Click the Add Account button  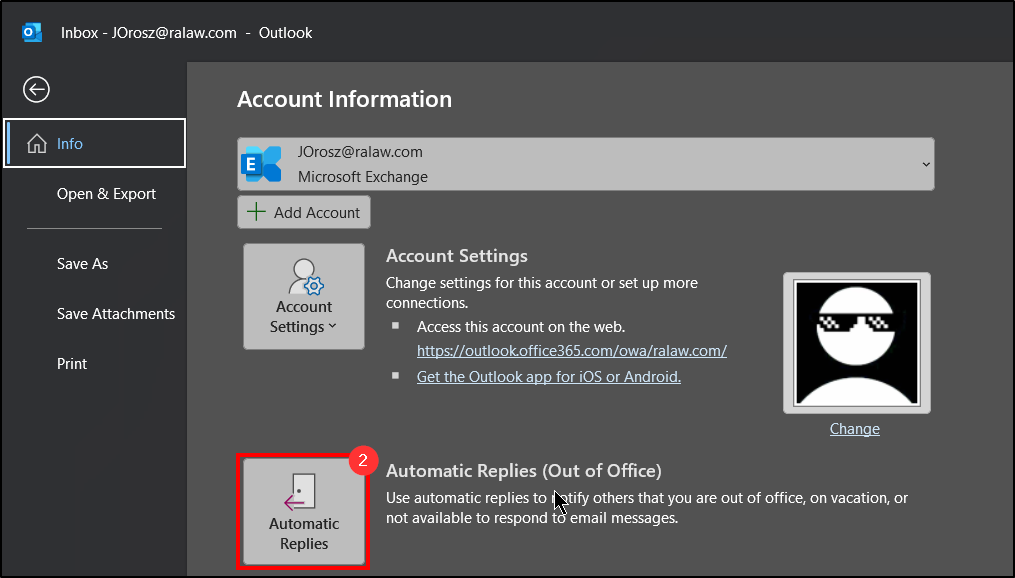point(304,212)
